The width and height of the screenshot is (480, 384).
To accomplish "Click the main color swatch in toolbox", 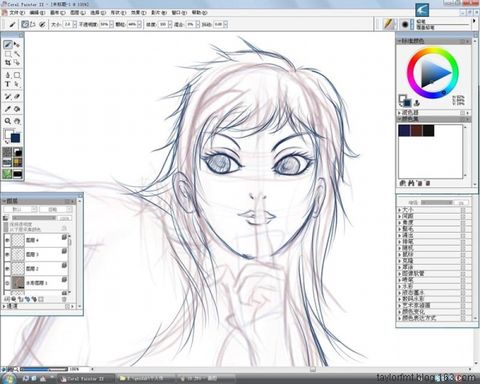I will [15, 138].
